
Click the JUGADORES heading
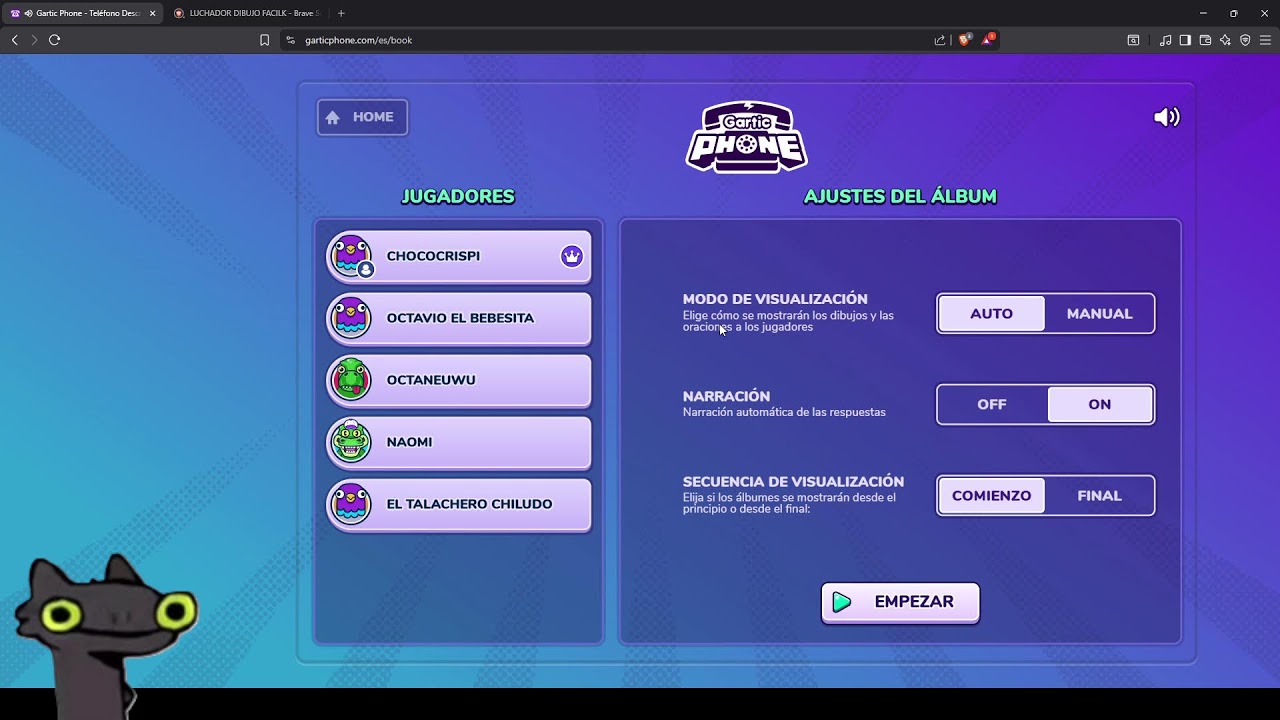click(458, 197)
